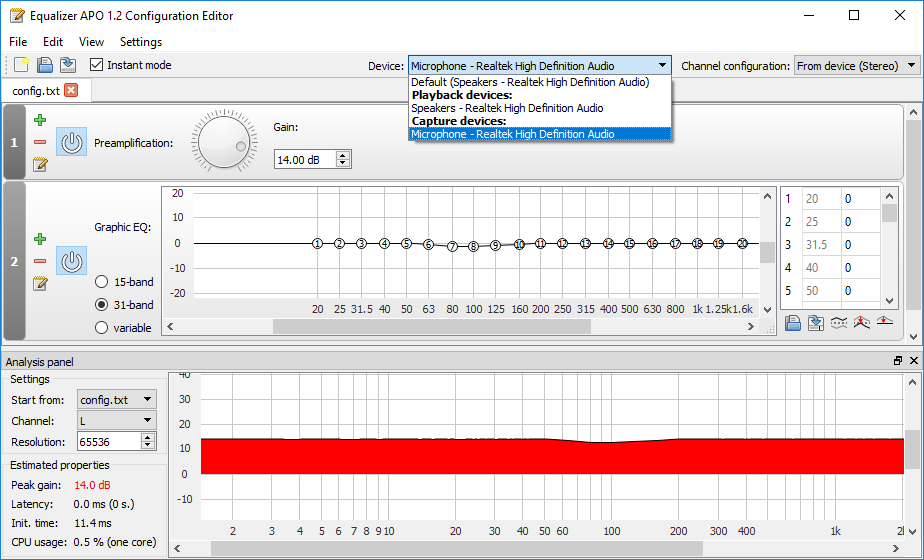The width and height of the screenshot is (924, 560).
Task: Select the 15-band radio option
Action: [x=101, y=282]
